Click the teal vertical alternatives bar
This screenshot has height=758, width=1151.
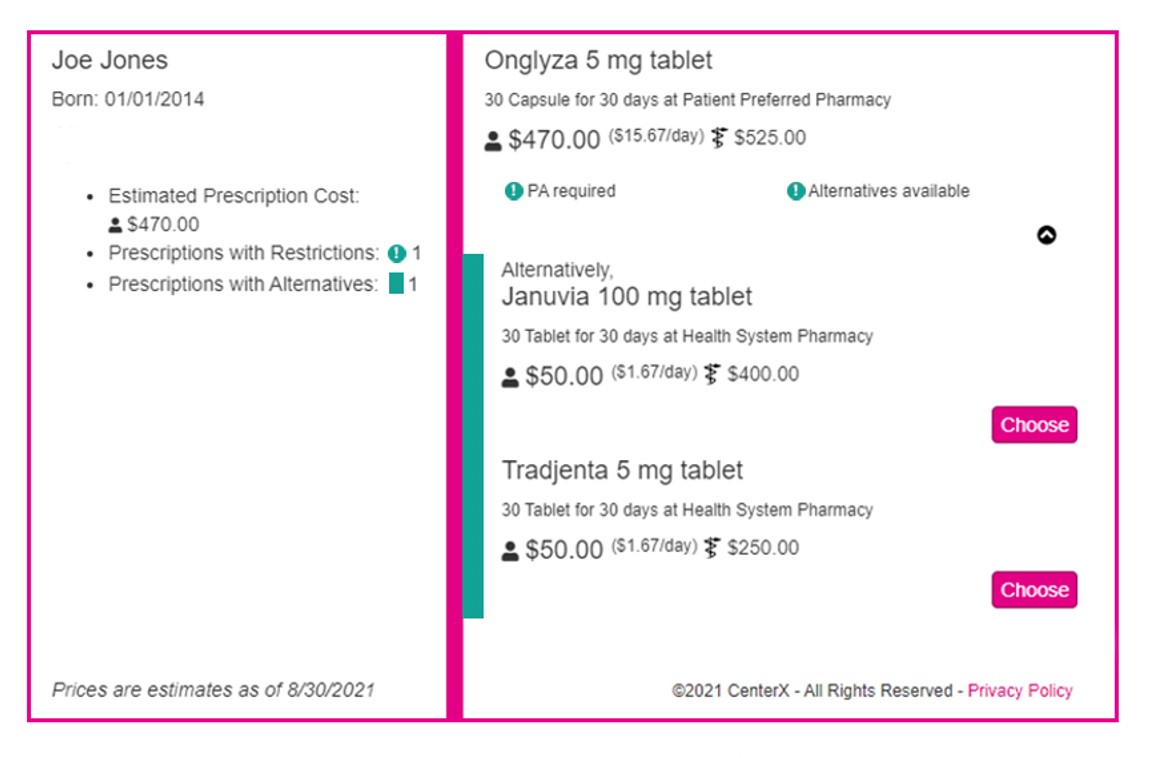pos(473,435)
